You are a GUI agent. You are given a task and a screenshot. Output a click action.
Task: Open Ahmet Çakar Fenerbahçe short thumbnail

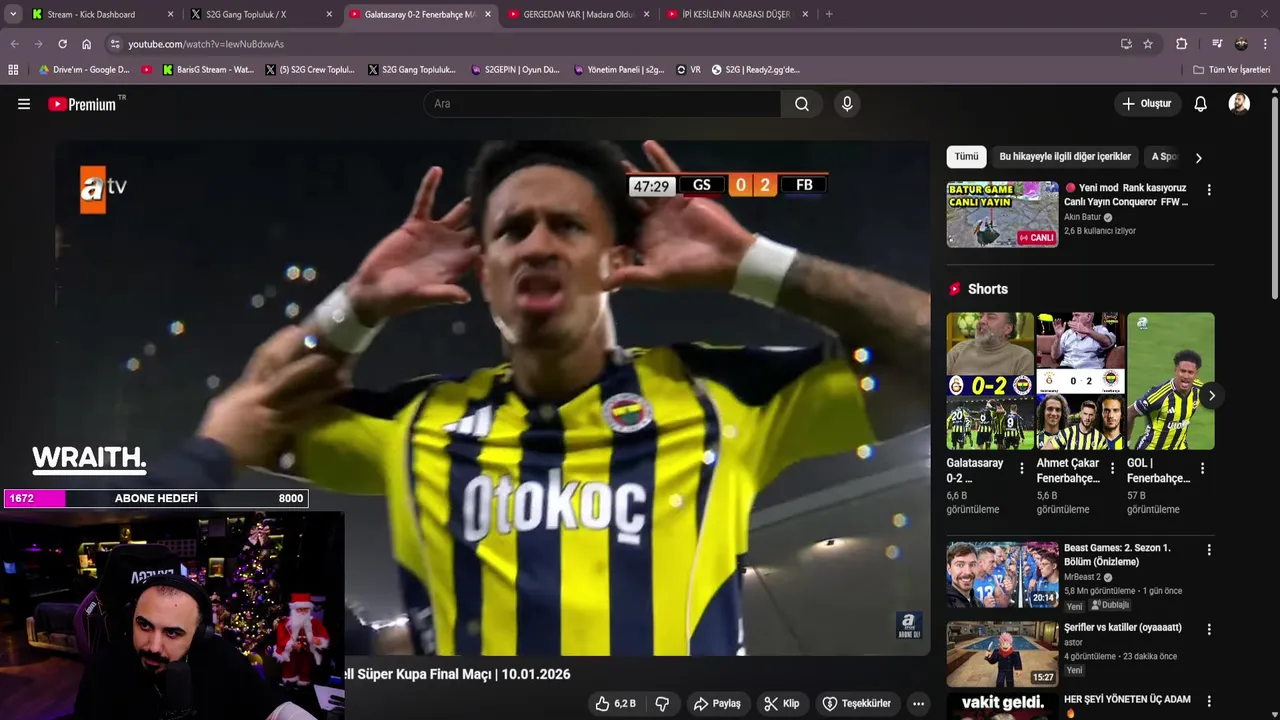[x=1080, y=381]
